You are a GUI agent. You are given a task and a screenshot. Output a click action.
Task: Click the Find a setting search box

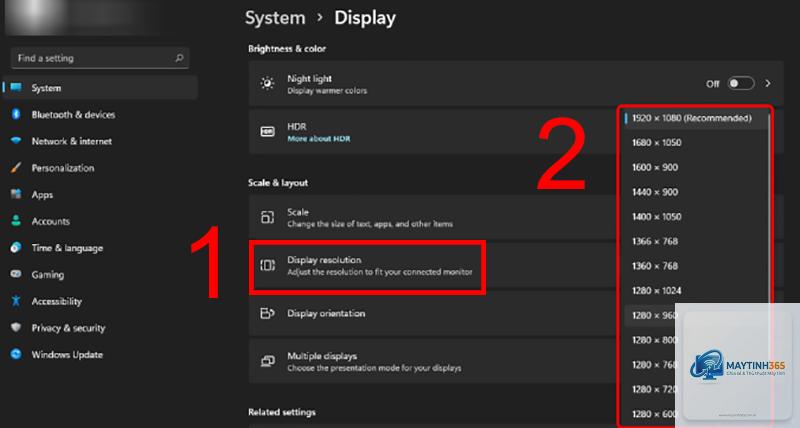[x=100, y=58]
